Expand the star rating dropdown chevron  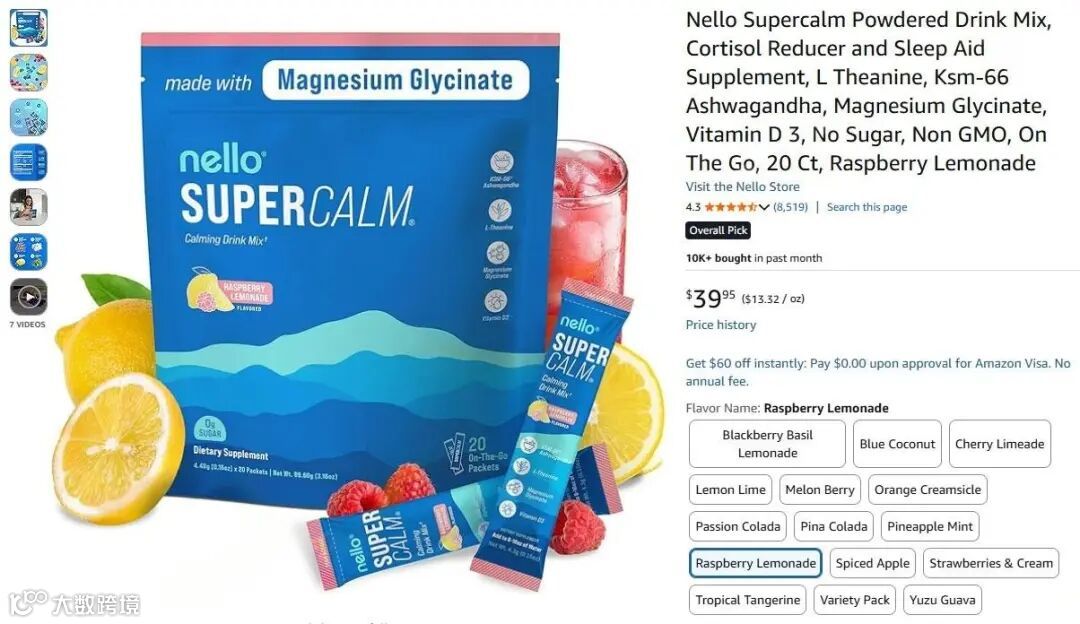(764, 207)
